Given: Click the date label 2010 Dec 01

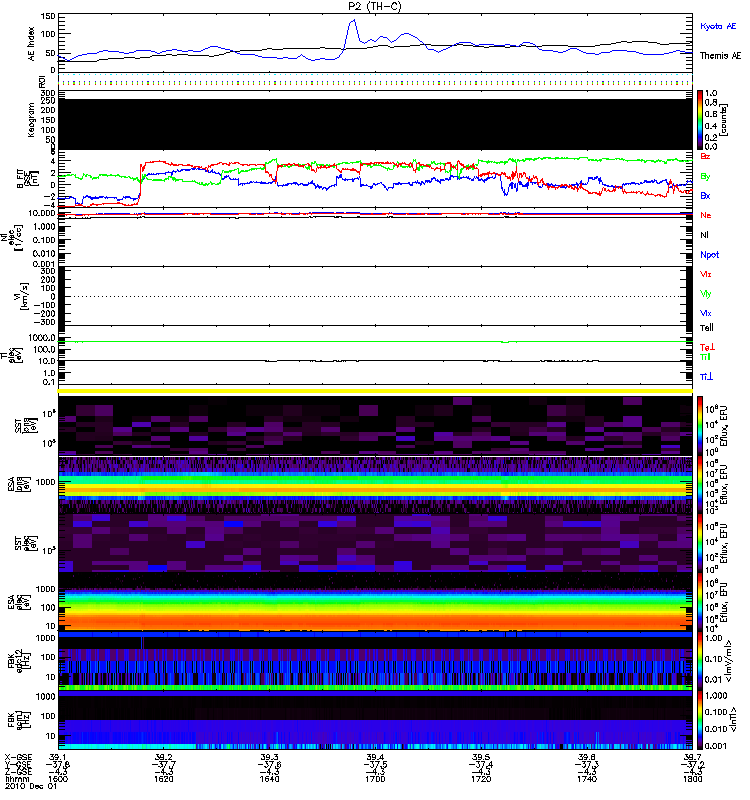Looking at the screenshot, I should pyautogui.click(x=31, y=786).
